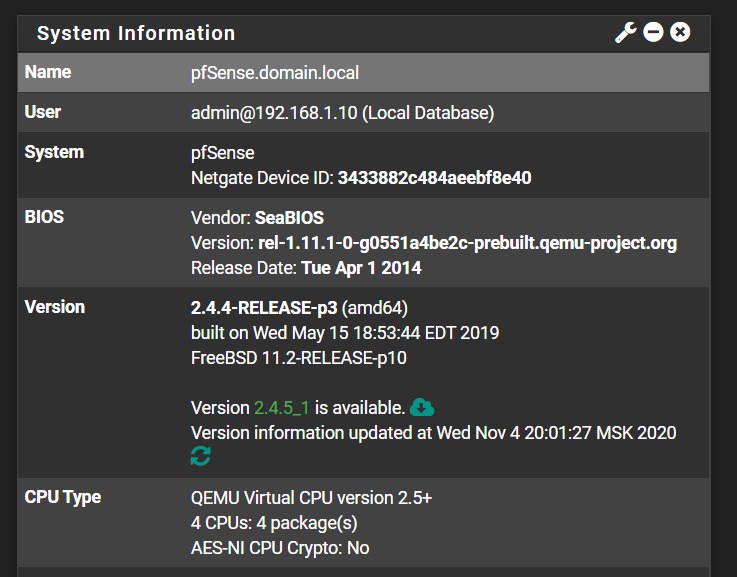The width and height of the screenshot is (737, 577).
Task: Select the hostname pfSense.domain.local
Action: [x=275, y=73]
